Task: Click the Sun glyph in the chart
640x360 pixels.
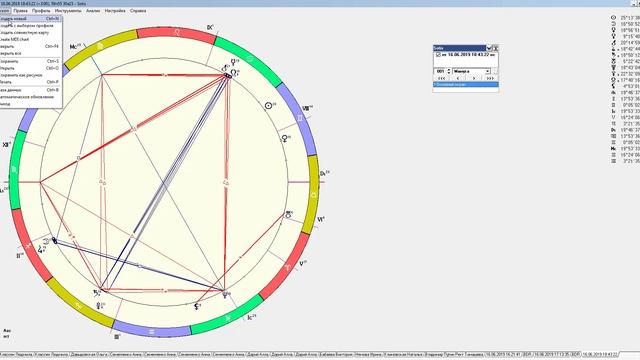Action: pyautogui.click(x=268, y=106)
